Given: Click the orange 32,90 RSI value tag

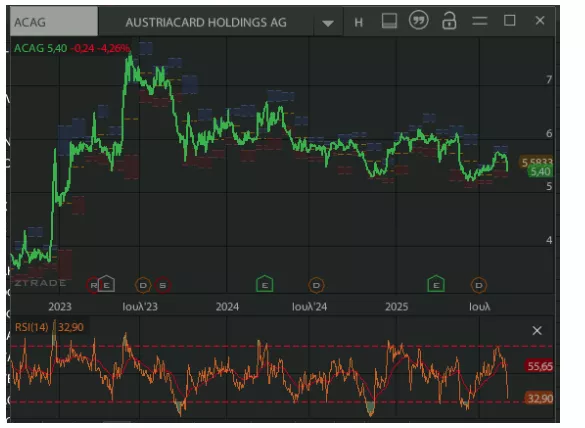Looking at the screenshot, I should point(539,399).
